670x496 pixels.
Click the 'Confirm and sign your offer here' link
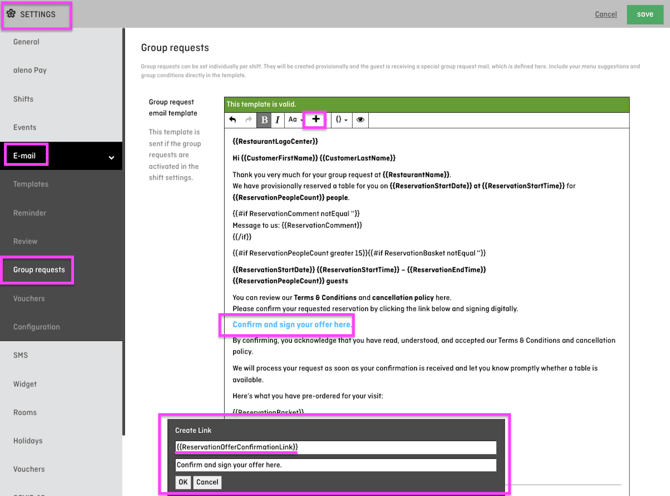pos(292,325)
